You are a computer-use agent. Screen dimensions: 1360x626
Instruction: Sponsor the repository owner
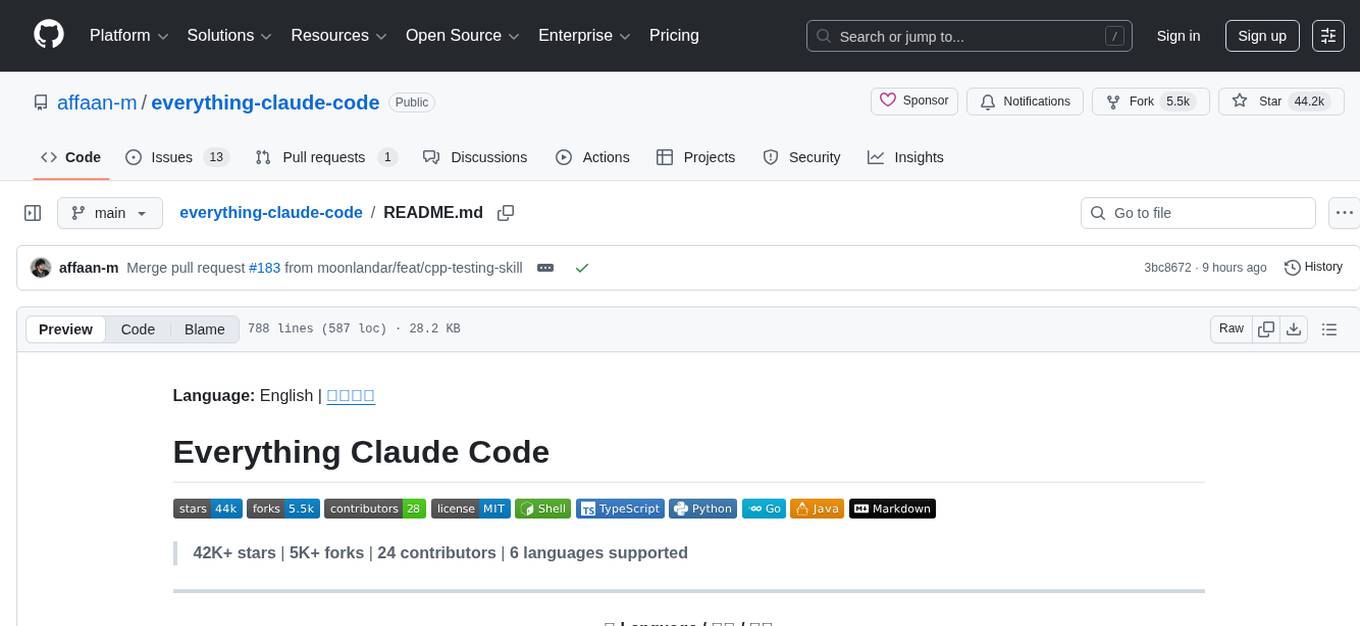(x=913, y=100)
